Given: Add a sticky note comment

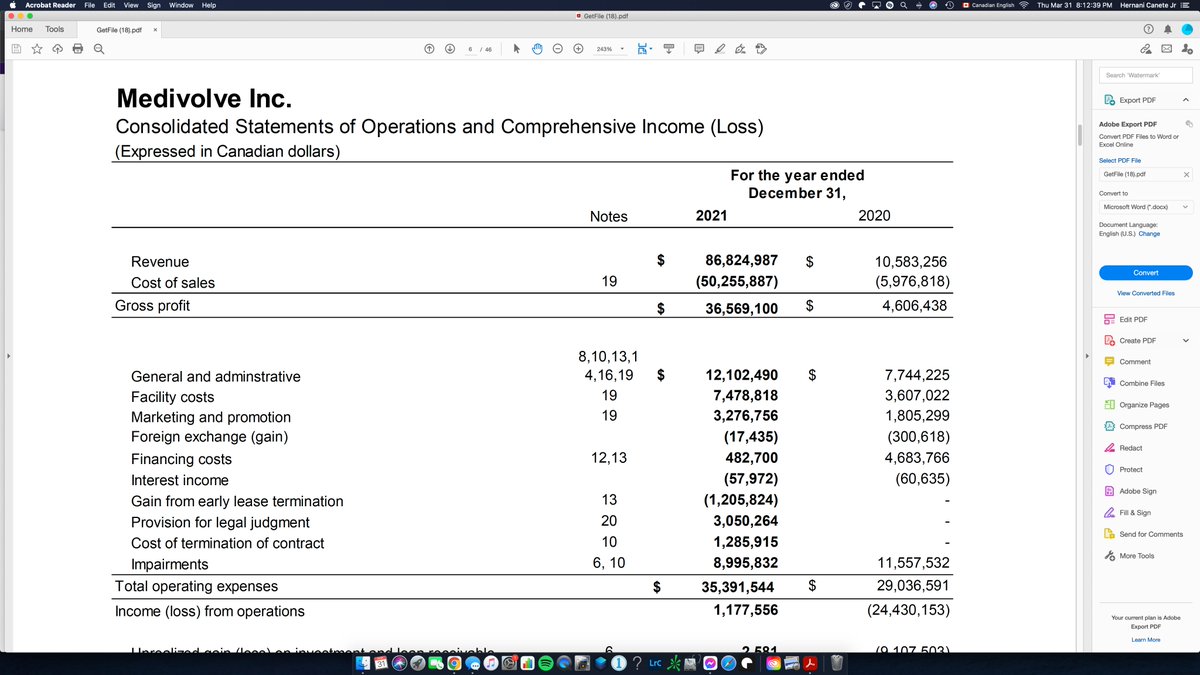Looking at the screenshot, I should pyautogui.click(x=699, y=48).
